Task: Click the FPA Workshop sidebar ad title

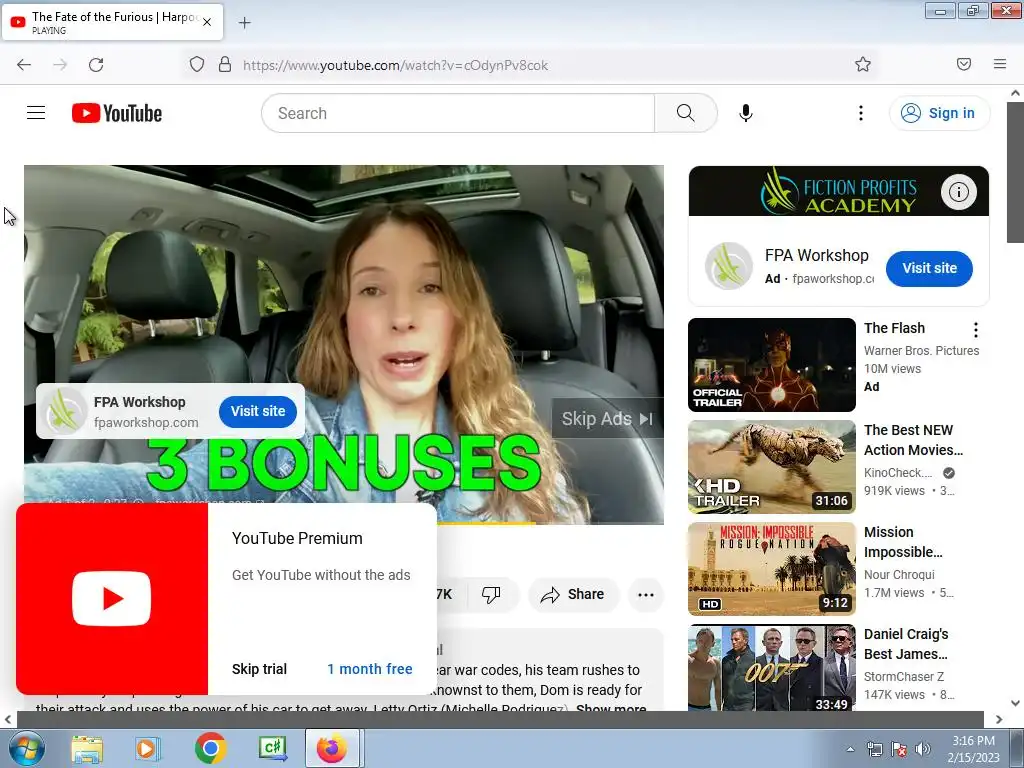Action: 816,255
